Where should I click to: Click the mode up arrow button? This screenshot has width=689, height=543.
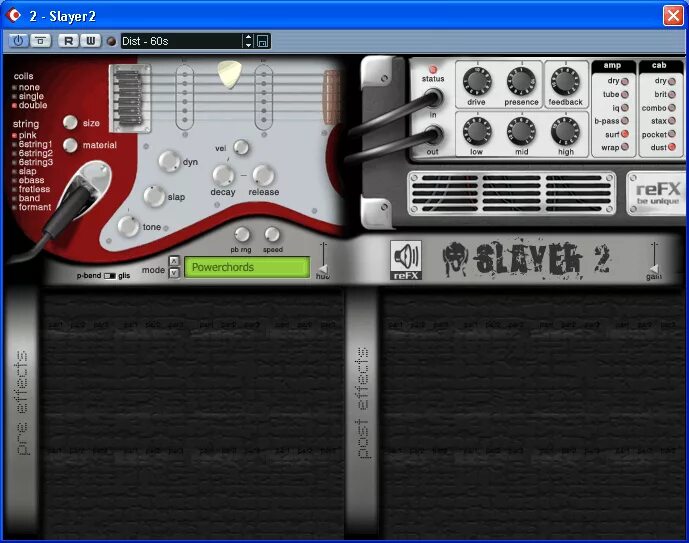174,261
